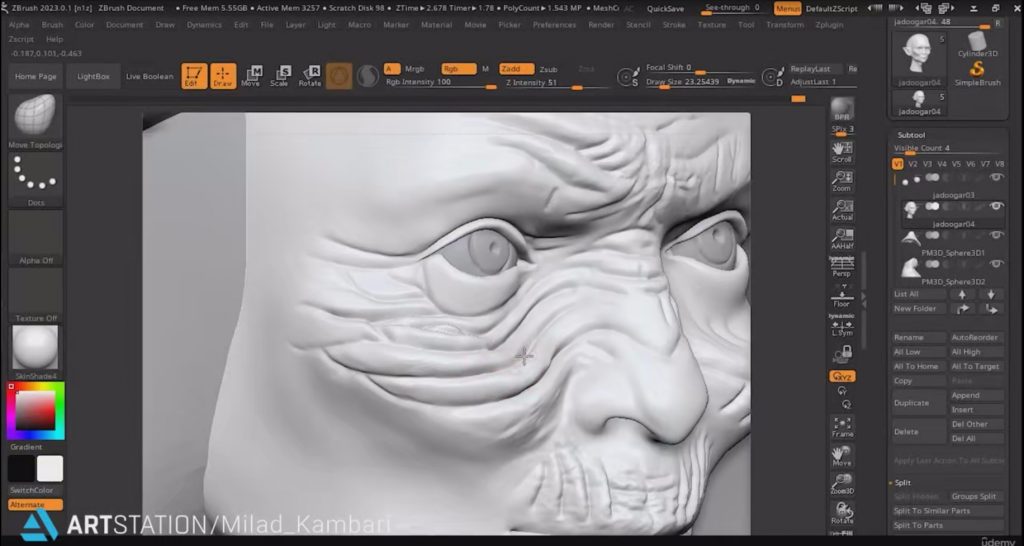The width and height of the screenshot is (1024, 546).
Task: Click the sphere material preview icon beside Gizmo
Action: (x=368, y=76)
